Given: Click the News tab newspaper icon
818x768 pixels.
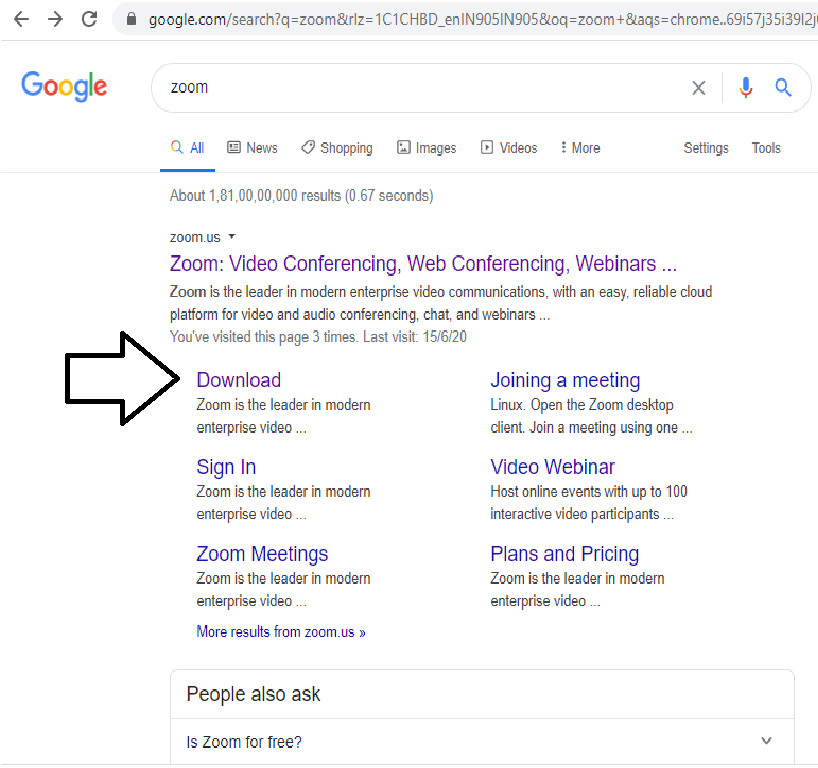Looking at the screenshot, I should click(x=234, y=147).
